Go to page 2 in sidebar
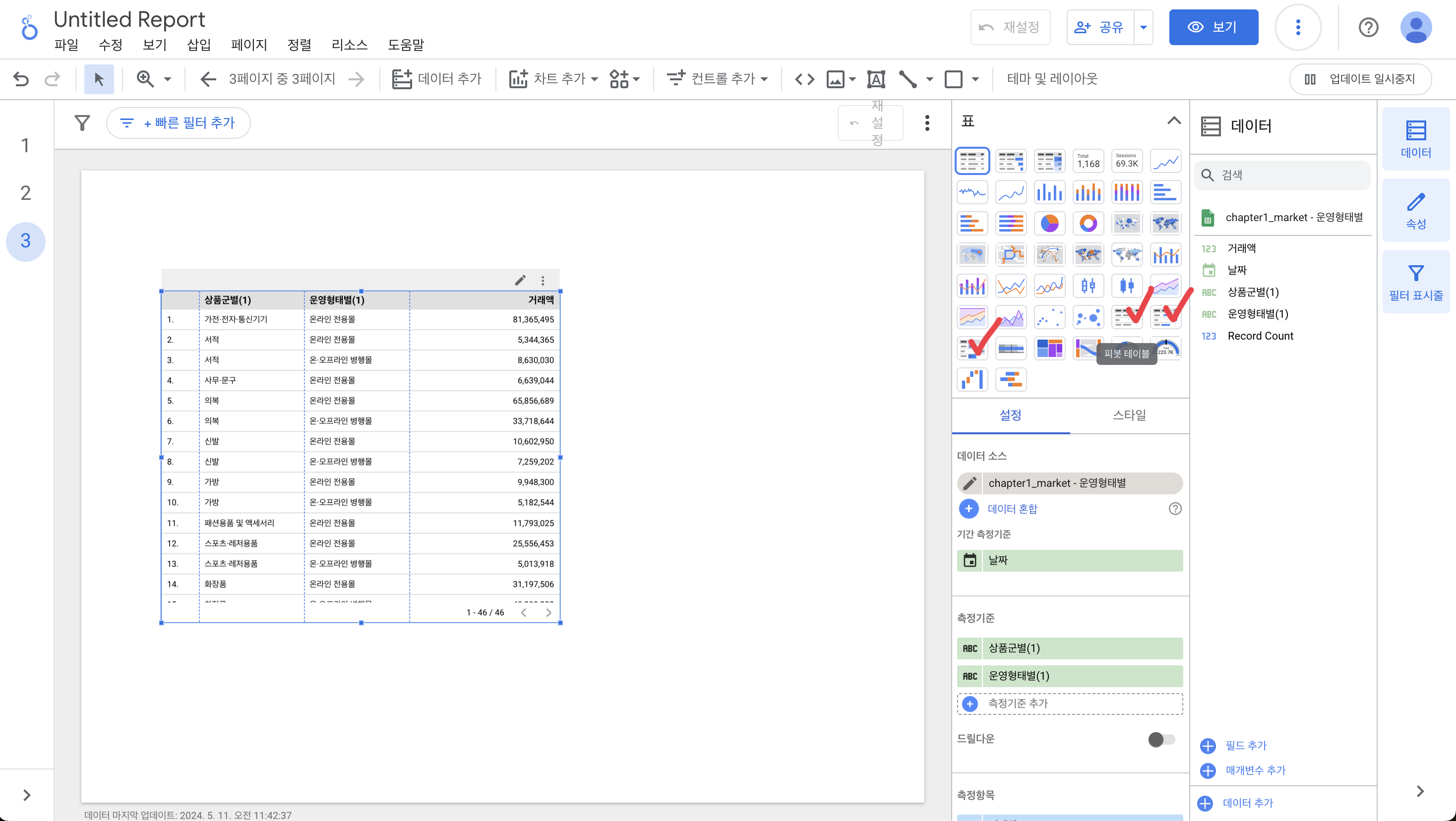1456x821 pixels. coord(25,193)
